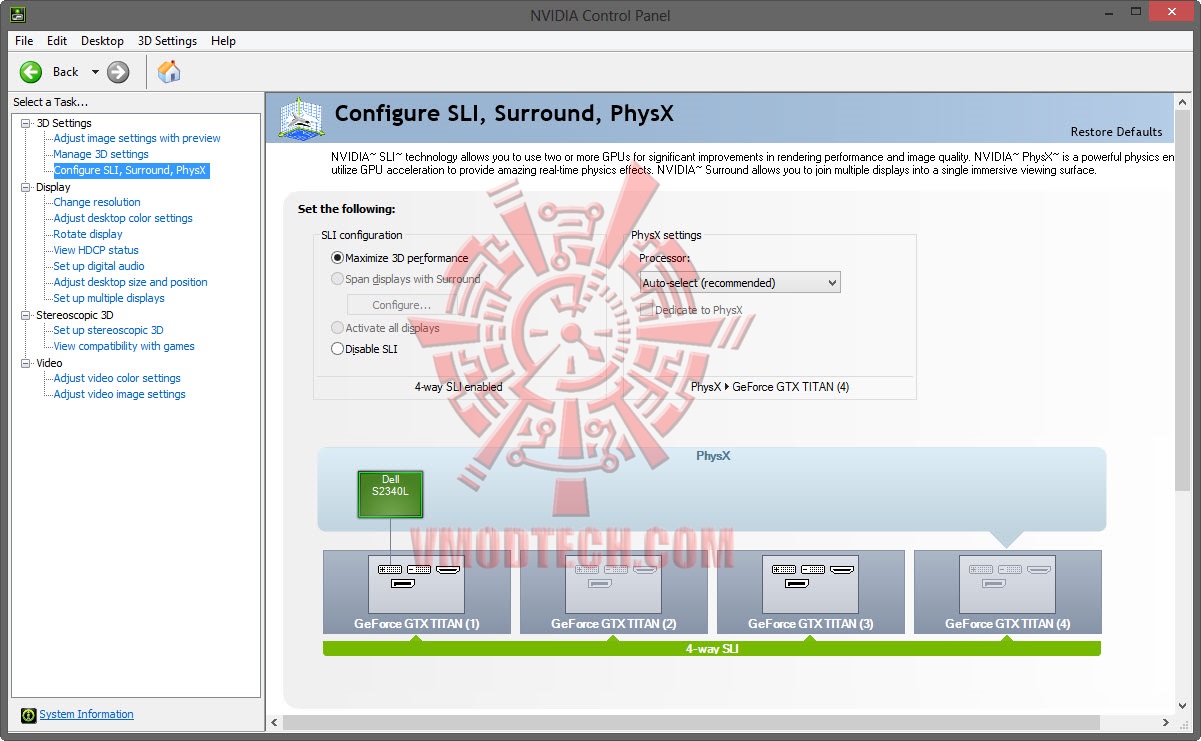This screenshot has height=741, width=1201.
Task: Toggle the Dedicate to PhysX checkbox
Action: 646,310
